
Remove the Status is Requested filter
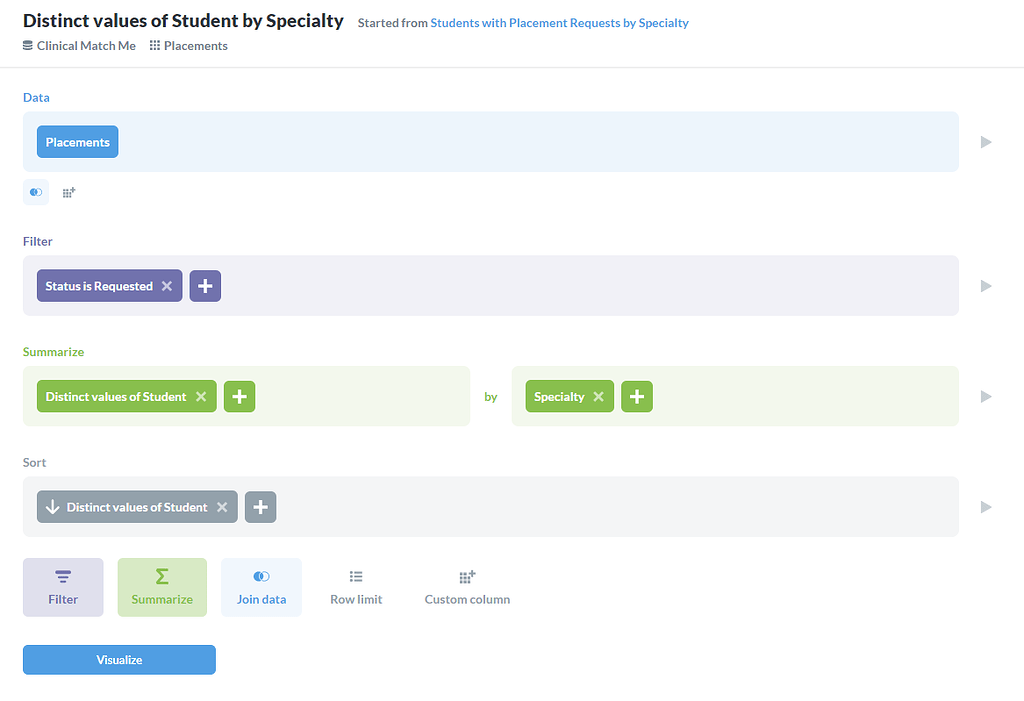click(x=167, y=286)
